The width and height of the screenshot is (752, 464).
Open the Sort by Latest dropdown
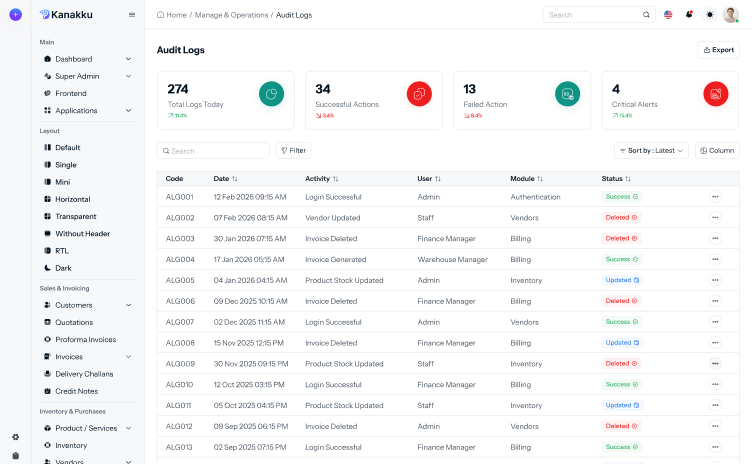point(651,151)
